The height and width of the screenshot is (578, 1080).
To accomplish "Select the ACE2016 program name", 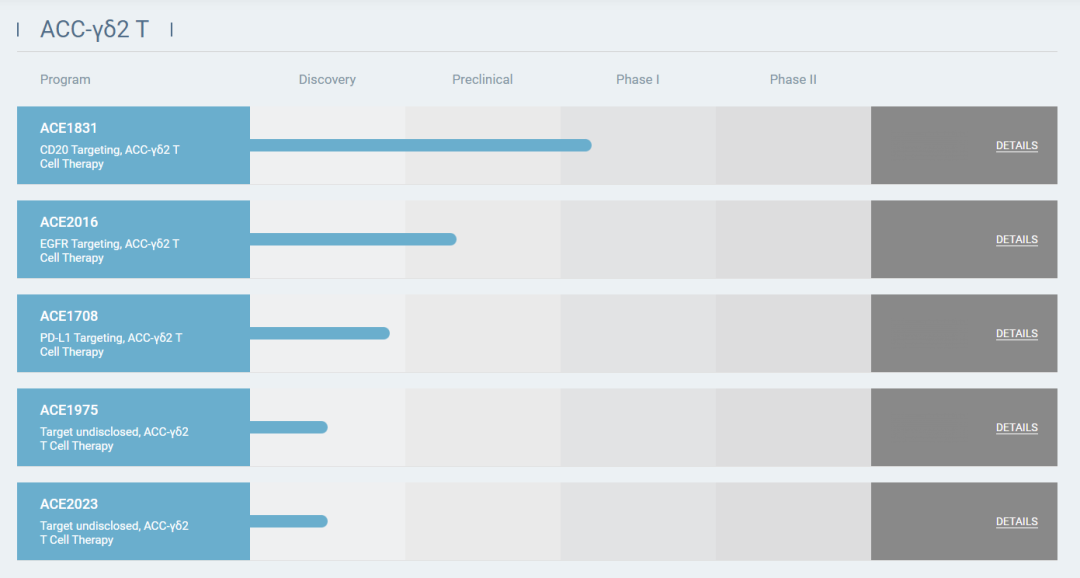I will 69,223.
